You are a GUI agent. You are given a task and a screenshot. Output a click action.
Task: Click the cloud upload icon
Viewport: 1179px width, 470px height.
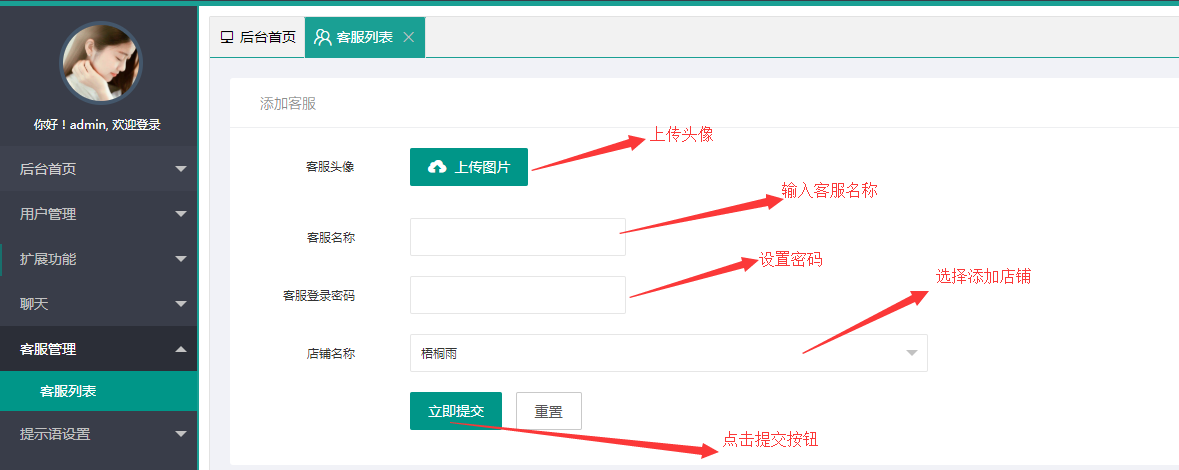tap(437, 167)
